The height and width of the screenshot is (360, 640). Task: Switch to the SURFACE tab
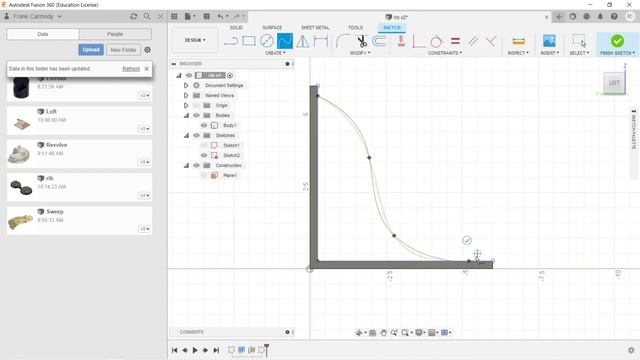[272, 27]
